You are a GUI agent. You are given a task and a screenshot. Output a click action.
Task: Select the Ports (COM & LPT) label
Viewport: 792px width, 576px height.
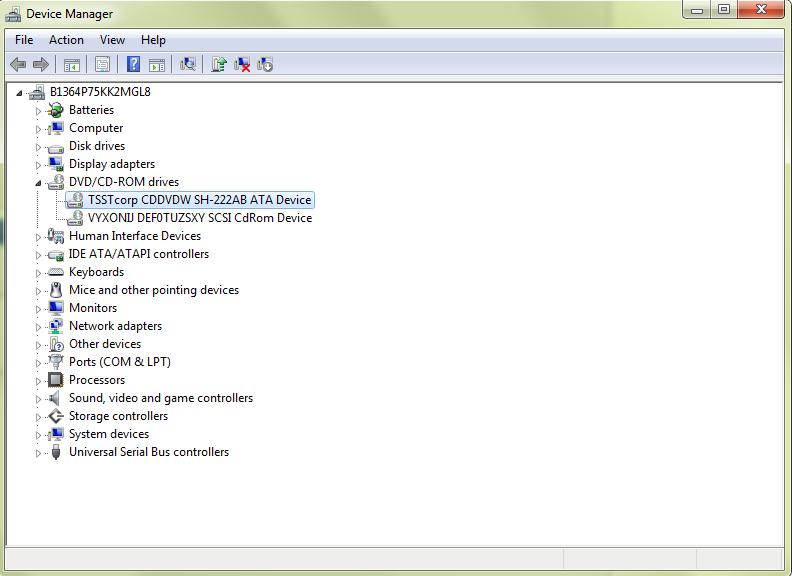pyautogui.click(x=120, y=362)
